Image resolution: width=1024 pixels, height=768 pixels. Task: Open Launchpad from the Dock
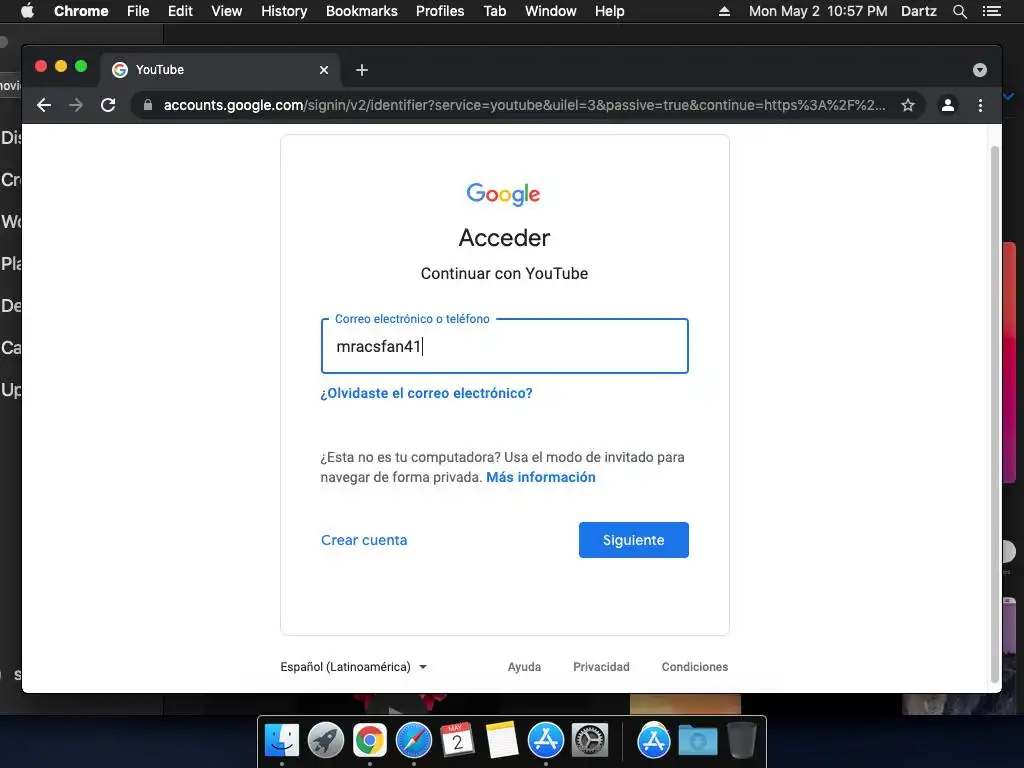325,740
